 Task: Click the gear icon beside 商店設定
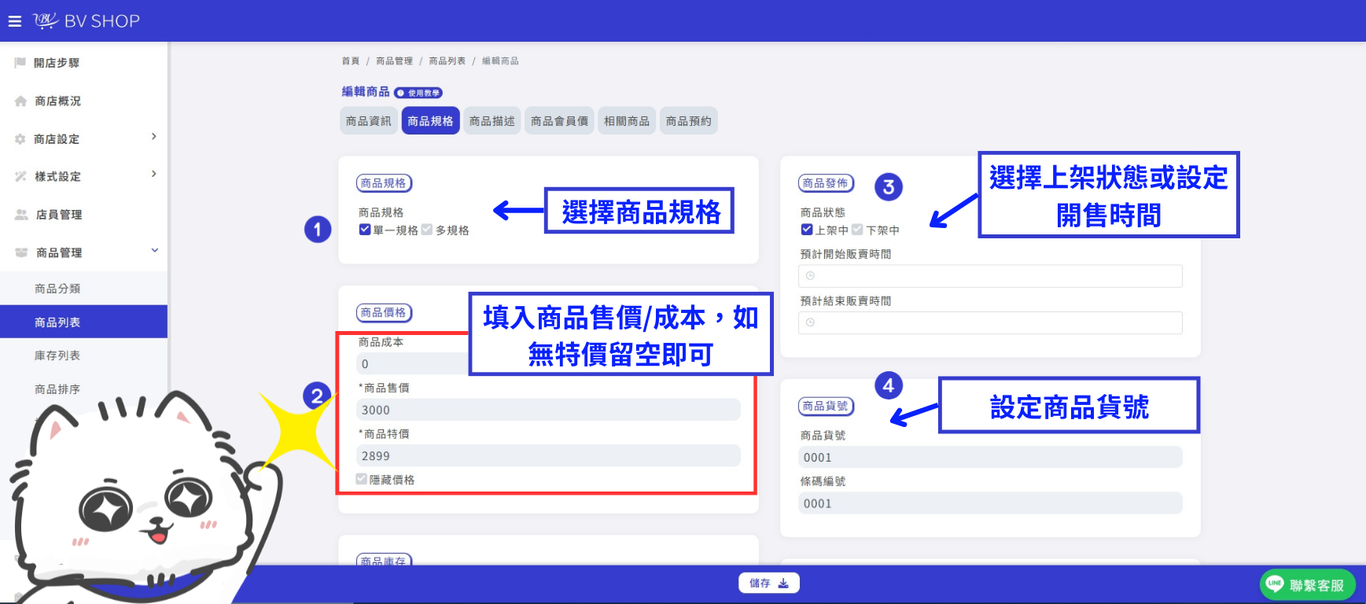tap(20, 139)
